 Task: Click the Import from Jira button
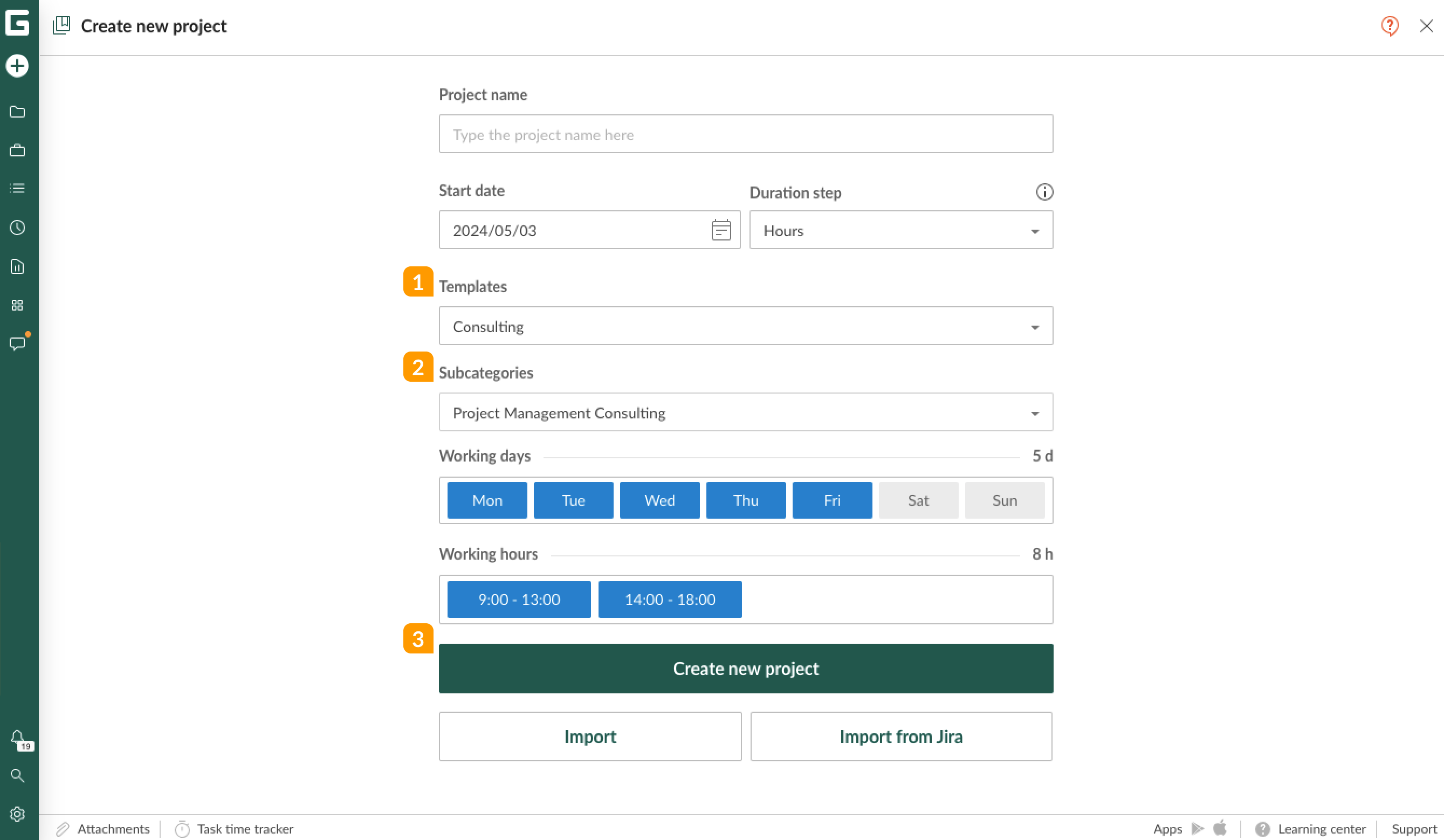tap(900, 736)
